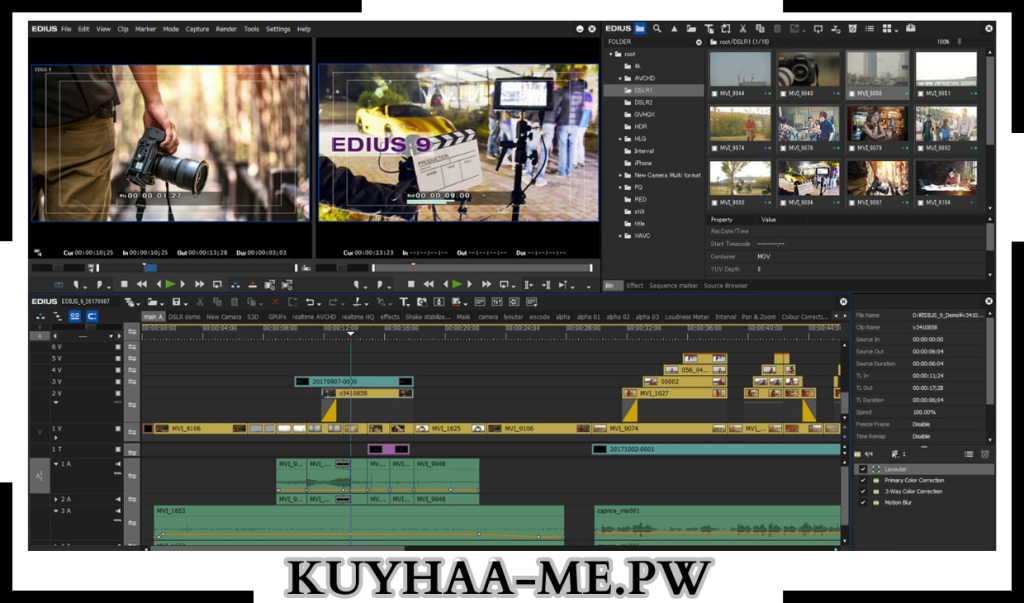Image resolution: width=1024 pixels, height=603 pixels.
Task: Expand the 2 A audio track
Action: tap(56, 499)
